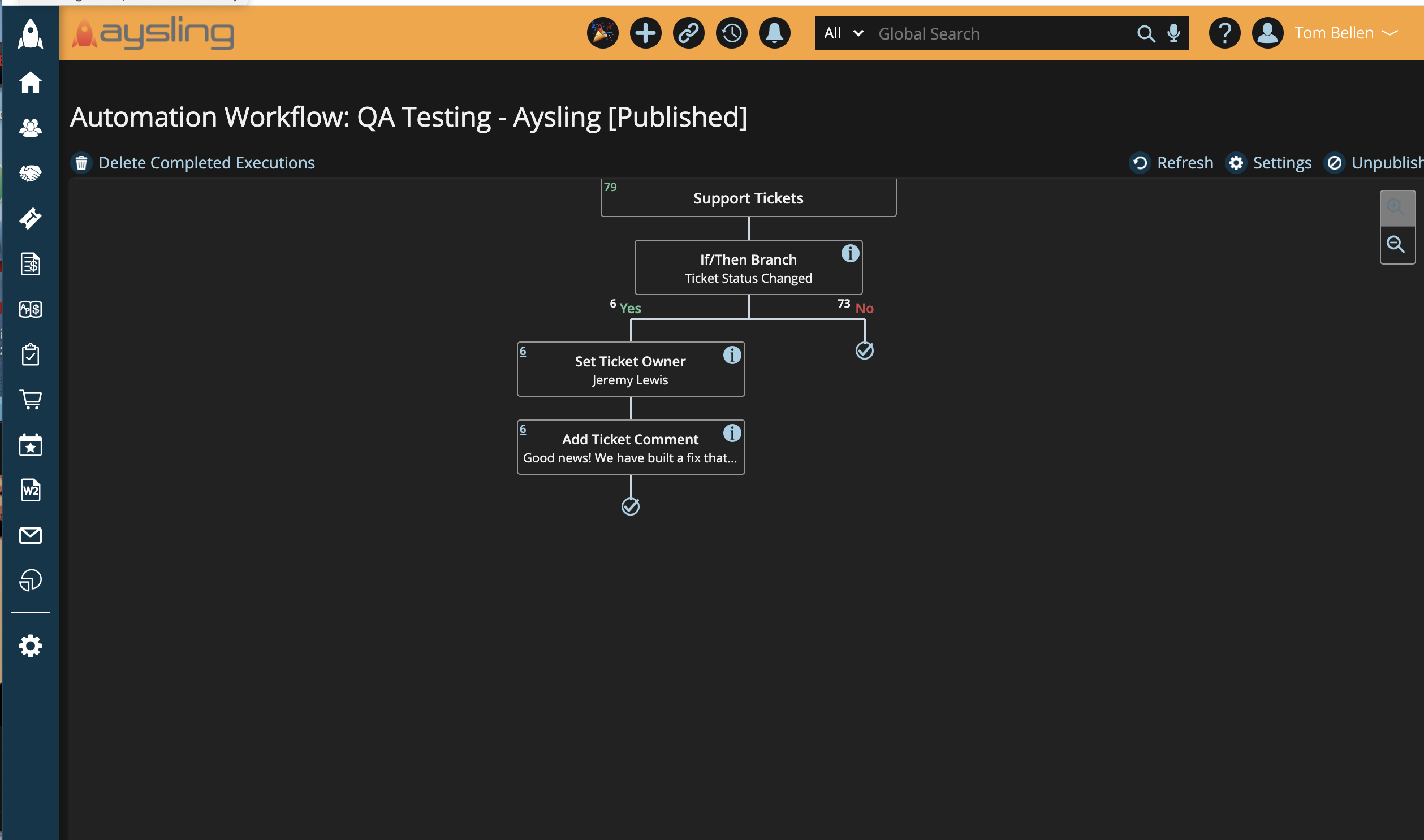Click the Global Search input field
This screenshot has width=1424, height=840.
[1002, 34]
